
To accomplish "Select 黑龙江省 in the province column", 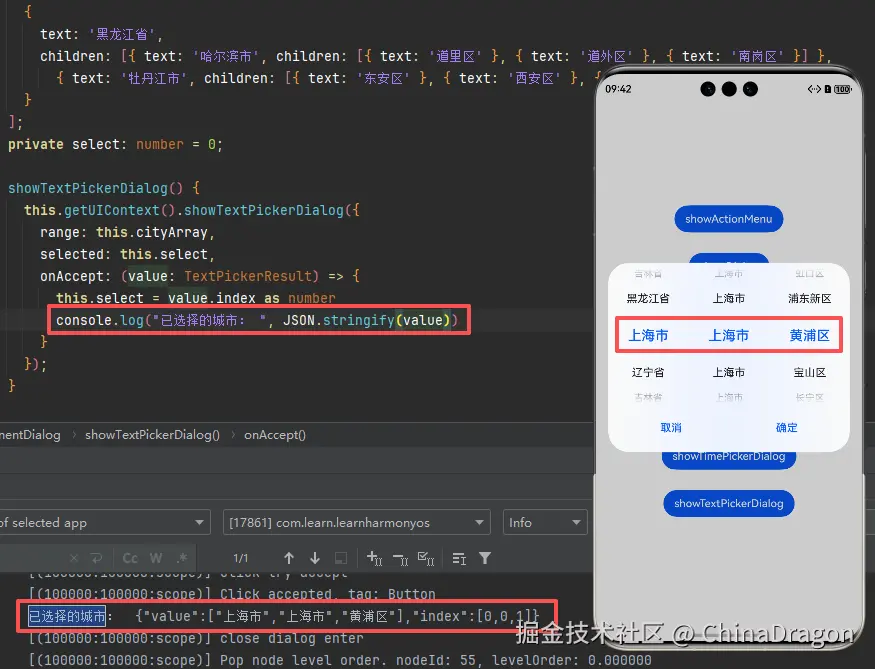I will [648, 299].
